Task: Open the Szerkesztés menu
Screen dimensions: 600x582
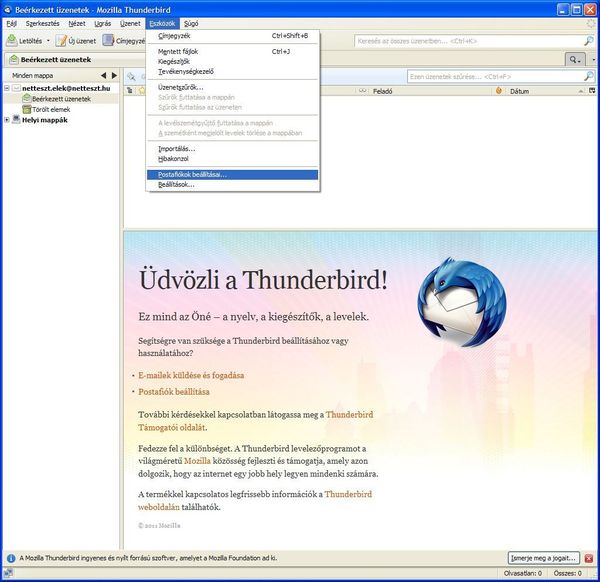Action: pyautogui.click(x=43, y=22)
